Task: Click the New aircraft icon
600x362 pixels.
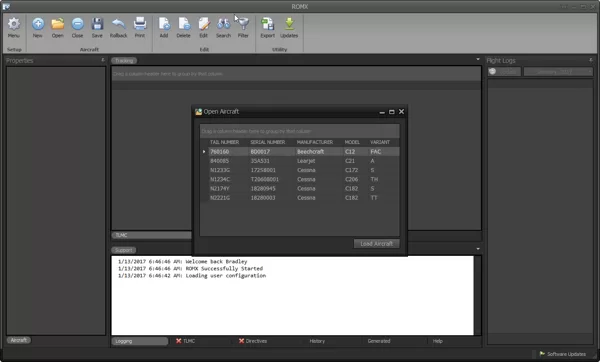Action: click(x=38, y=24)
